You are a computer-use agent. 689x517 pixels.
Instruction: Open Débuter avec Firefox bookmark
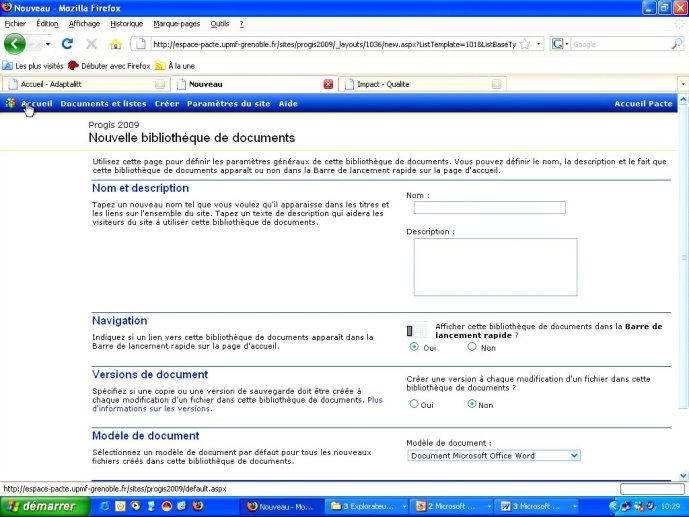[109, 66]
